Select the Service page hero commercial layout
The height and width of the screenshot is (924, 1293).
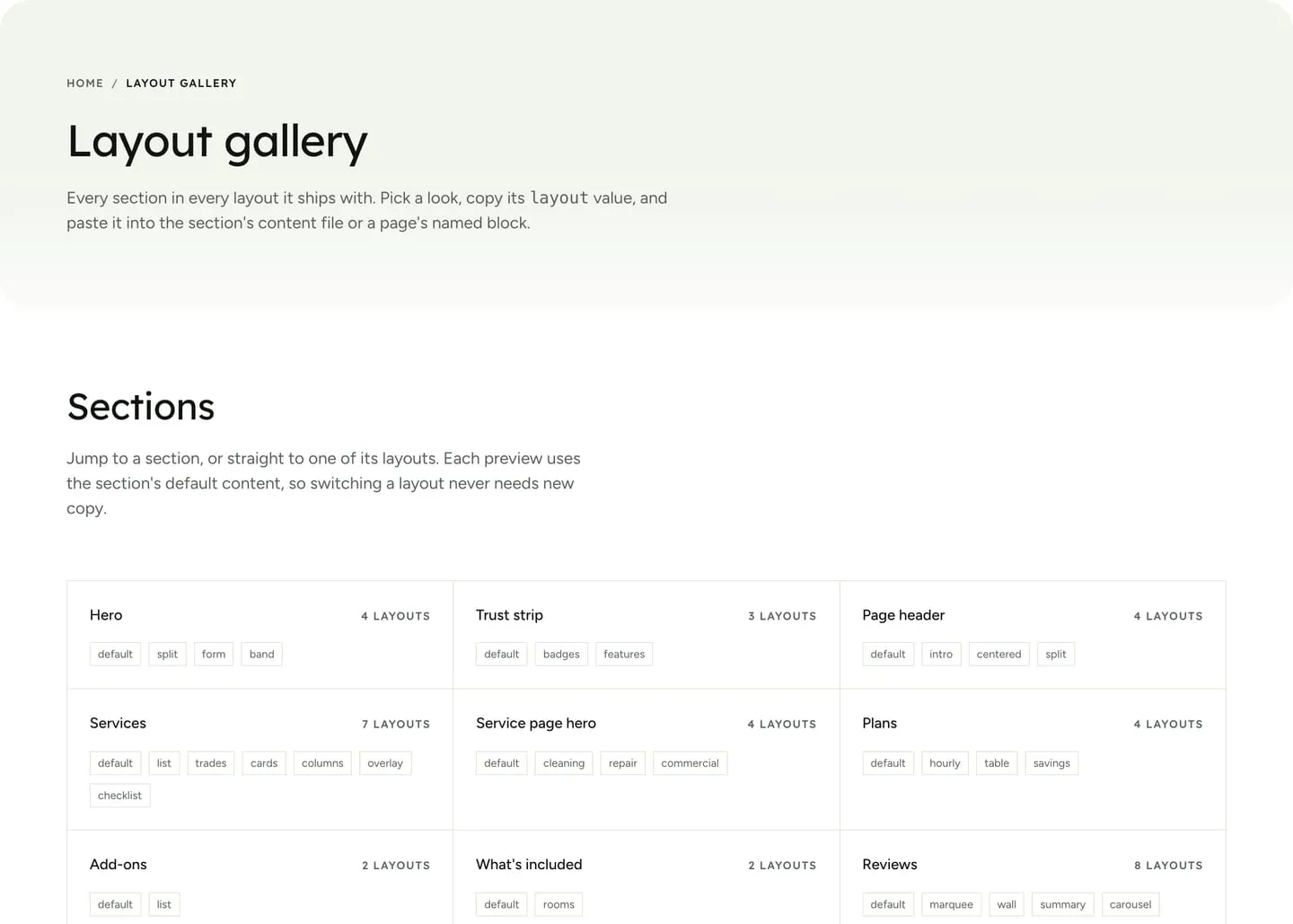[x=690, y=763]
